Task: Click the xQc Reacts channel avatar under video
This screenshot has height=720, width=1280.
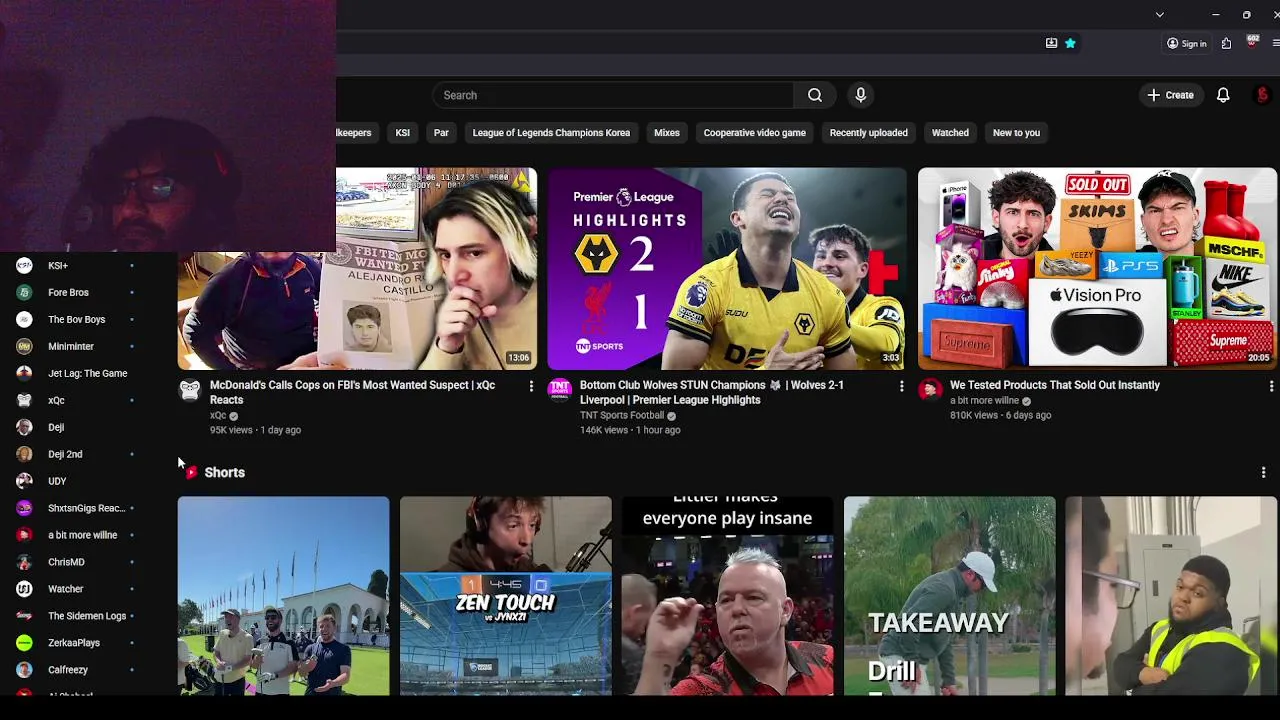Action: click(190, 390)
